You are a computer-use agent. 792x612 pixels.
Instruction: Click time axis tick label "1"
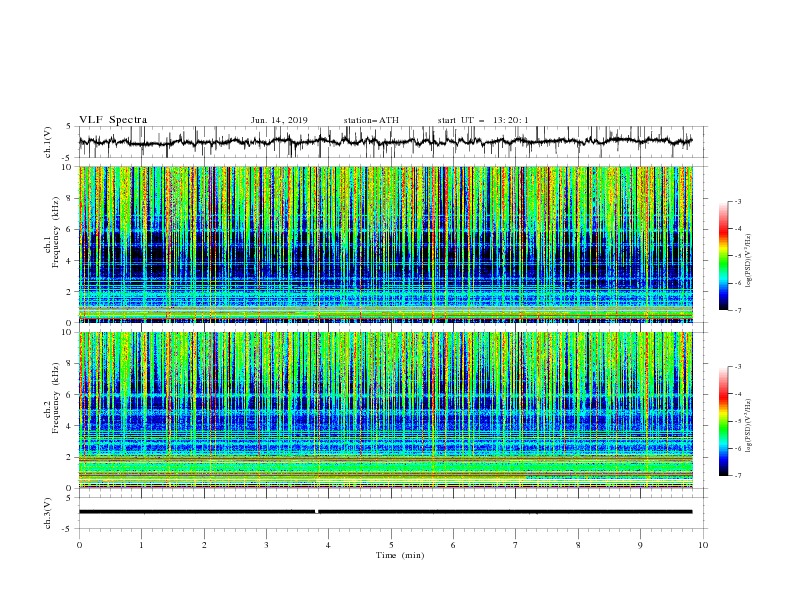[141, 545]
